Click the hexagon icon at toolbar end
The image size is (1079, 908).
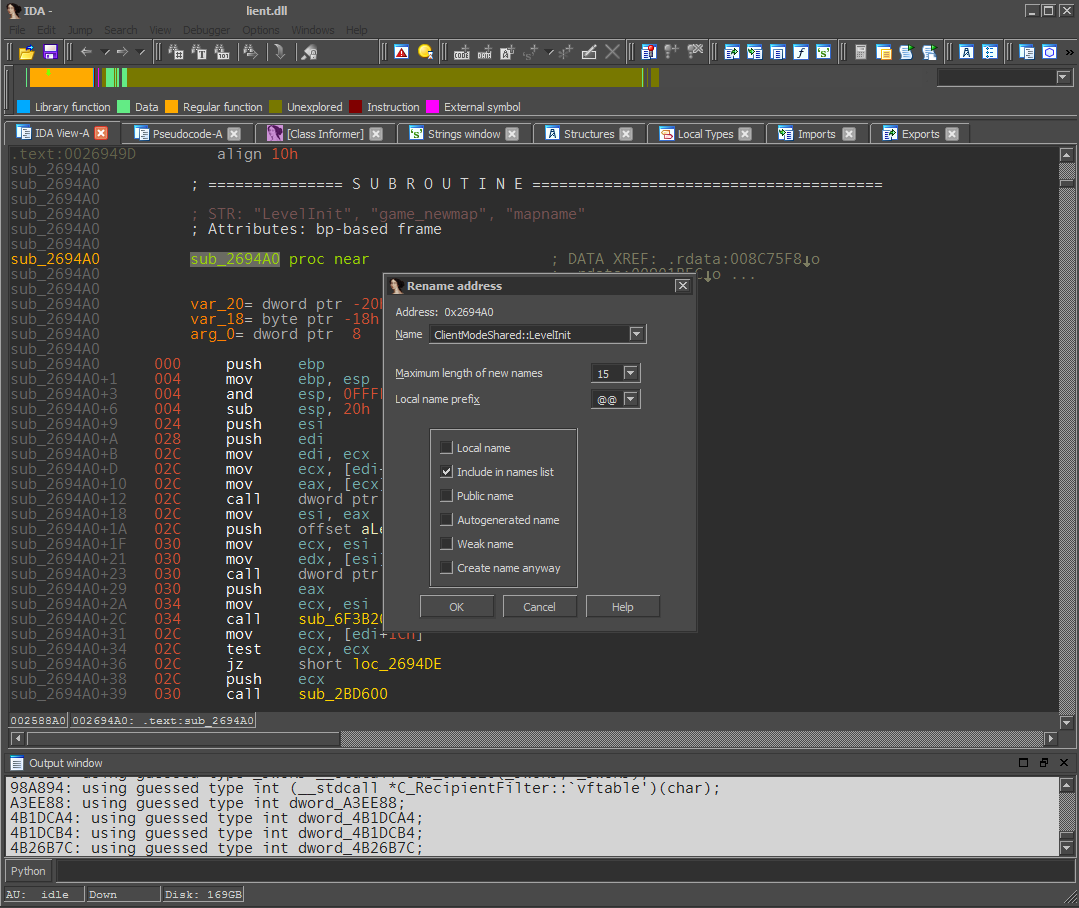(x=1049, y=52)
